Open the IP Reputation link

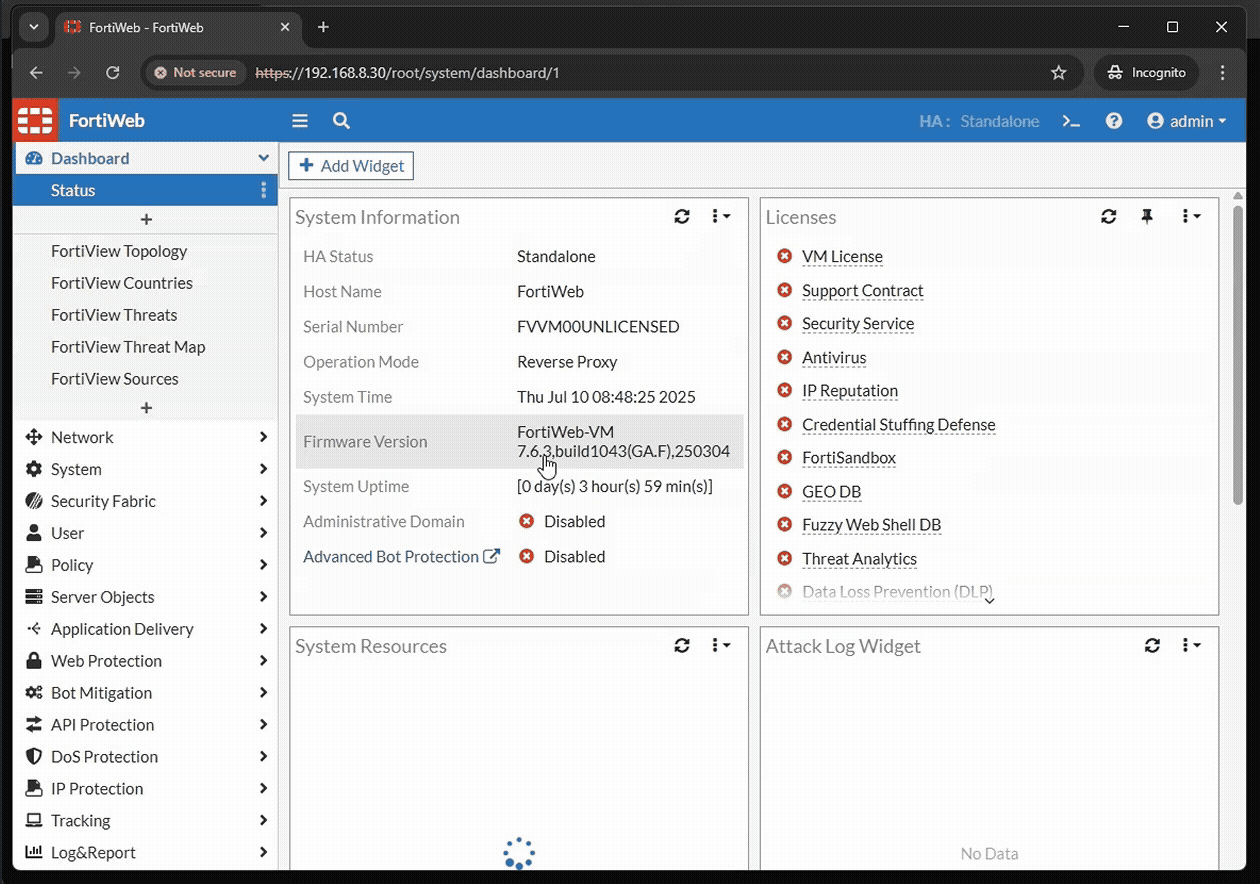pos(850,390)
